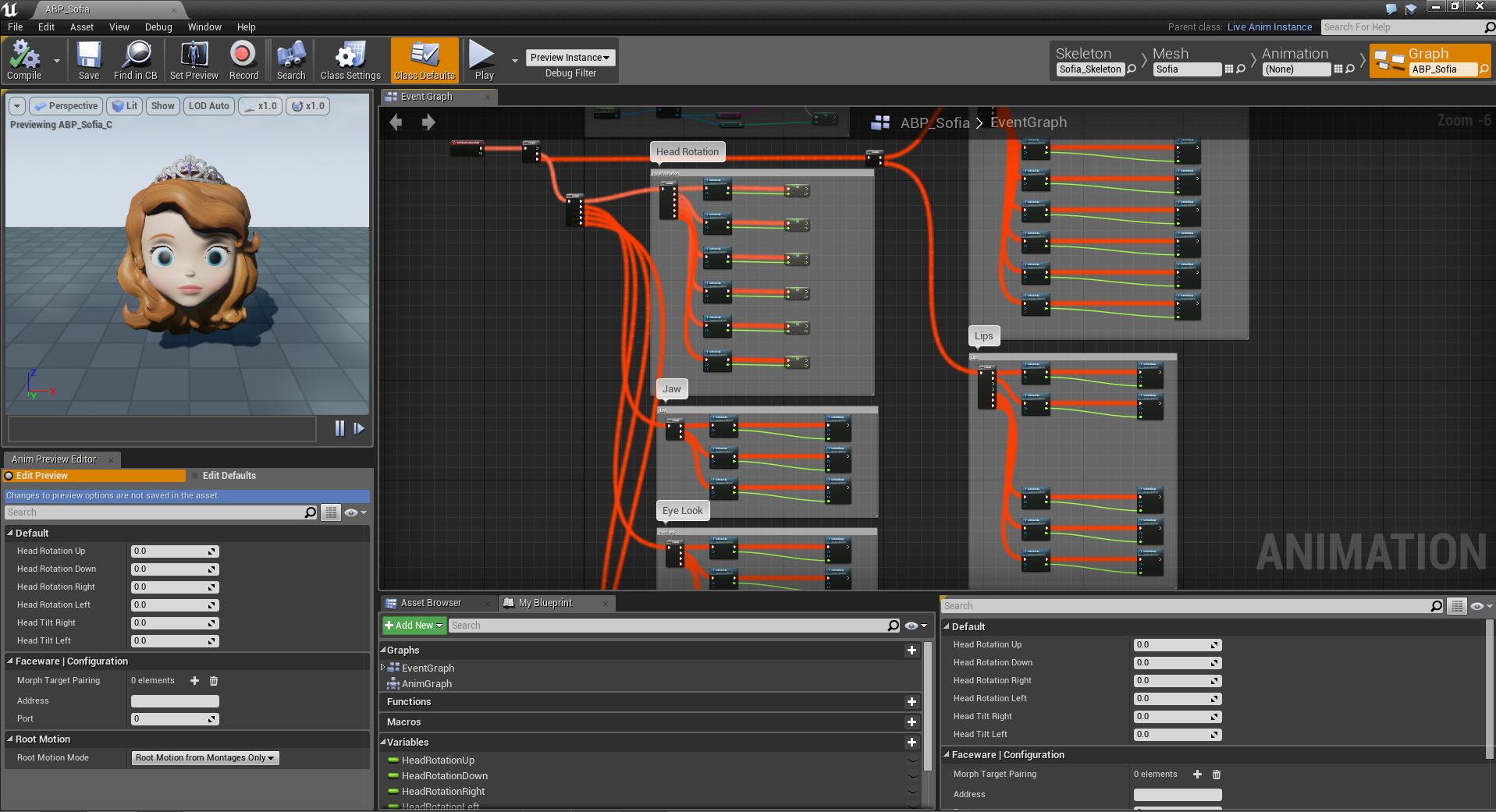
Task: Open the LOD Auto menu
Action: (x=208, y=106)
